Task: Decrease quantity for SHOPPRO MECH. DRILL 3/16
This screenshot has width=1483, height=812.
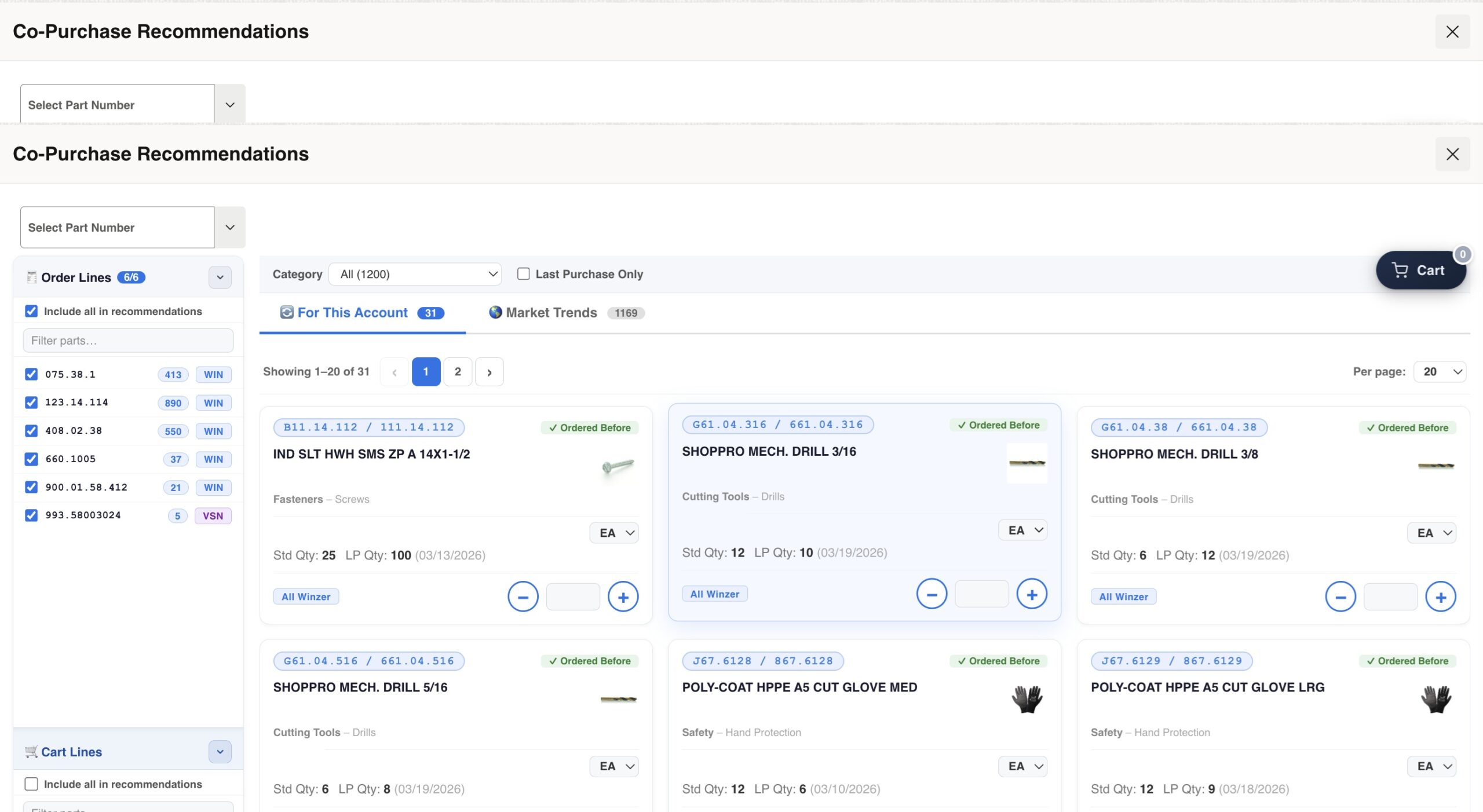Action: click(932, 594)
